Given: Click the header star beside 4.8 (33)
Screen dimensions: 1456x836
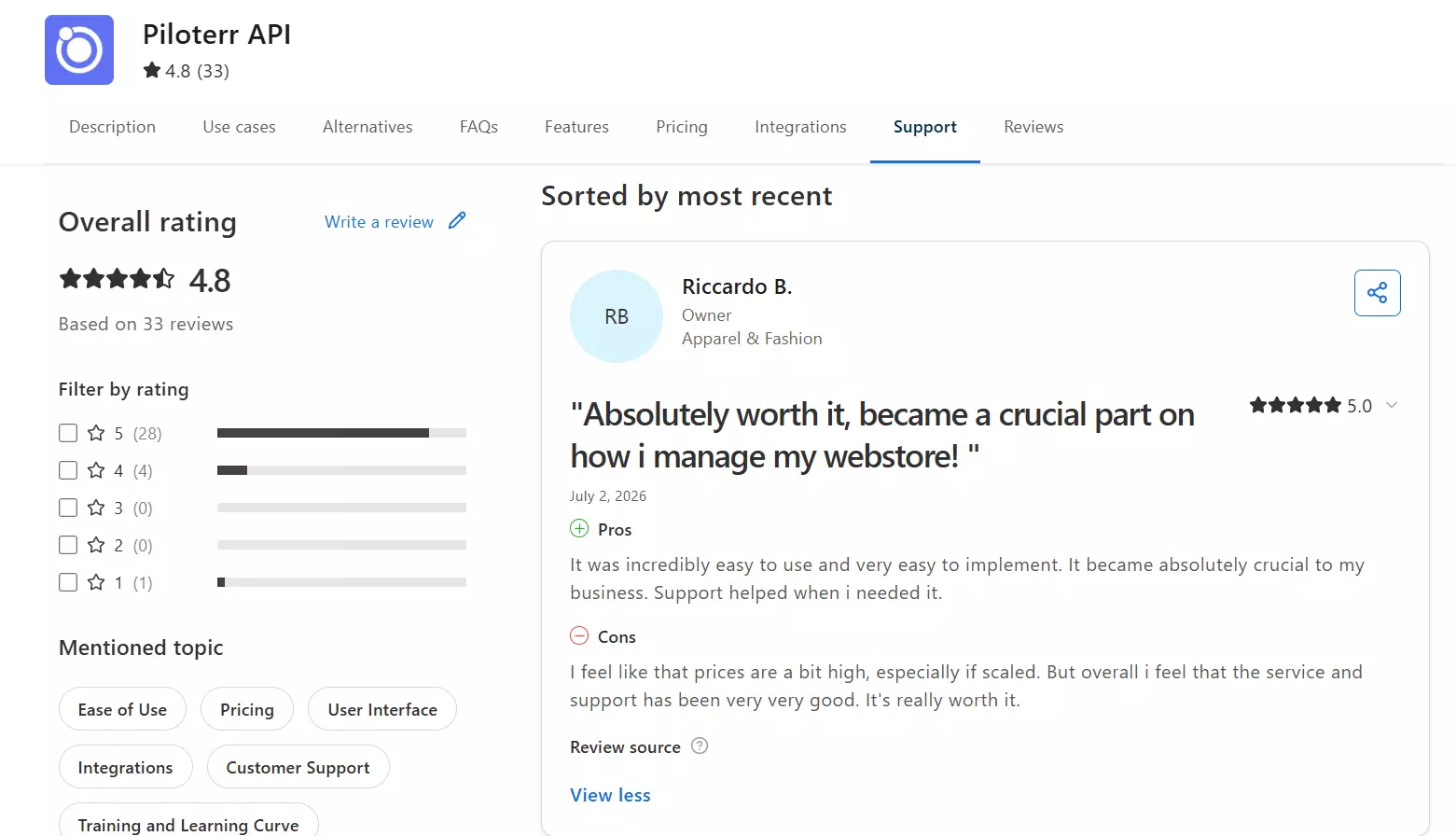Looking at the screenshot, I should click(x=152, y=70).
